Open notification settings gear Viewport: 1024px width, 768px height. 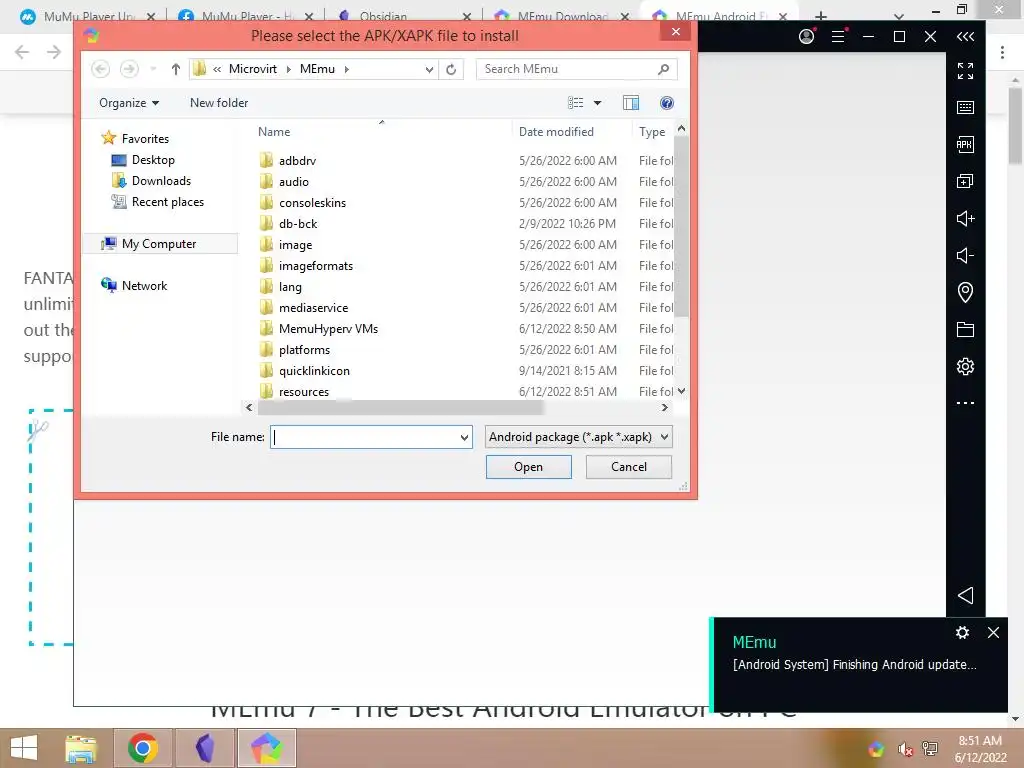pos(962,633)
